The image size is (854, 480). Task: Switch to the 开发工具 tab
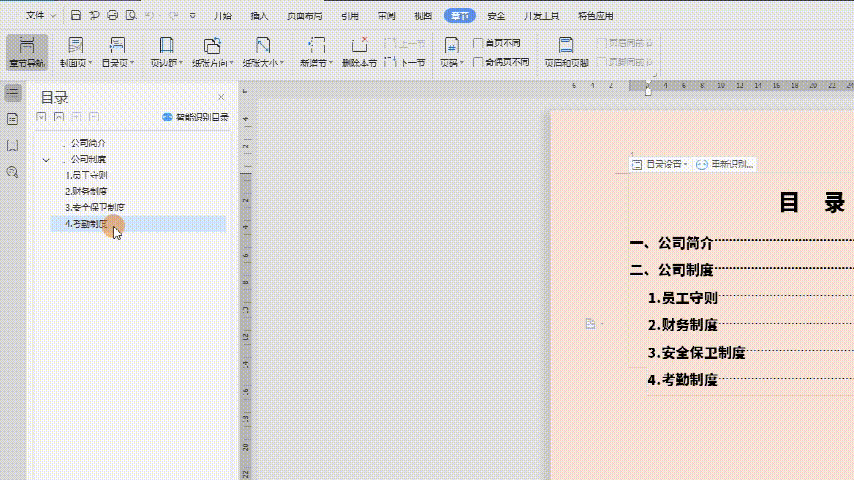541,16
